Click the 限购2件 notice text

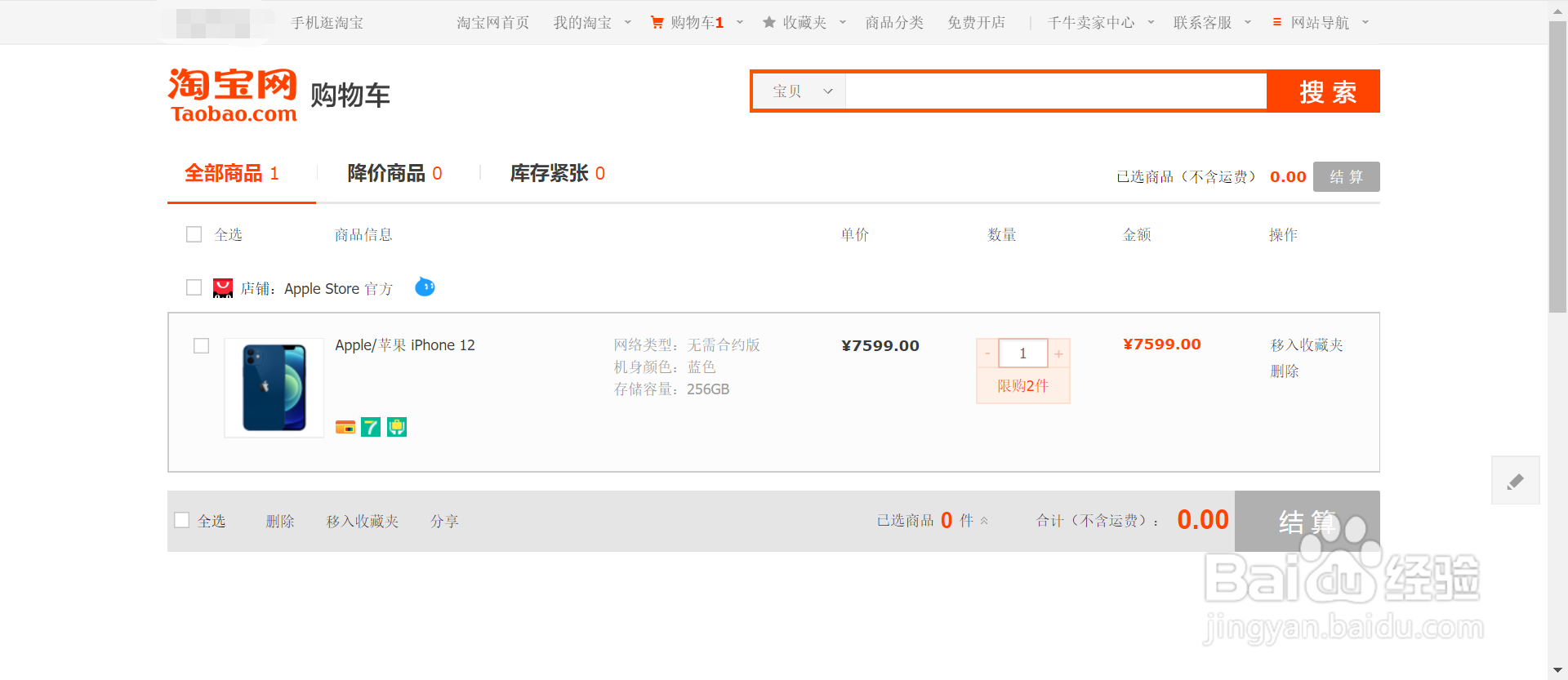(x=1023, y=385)
